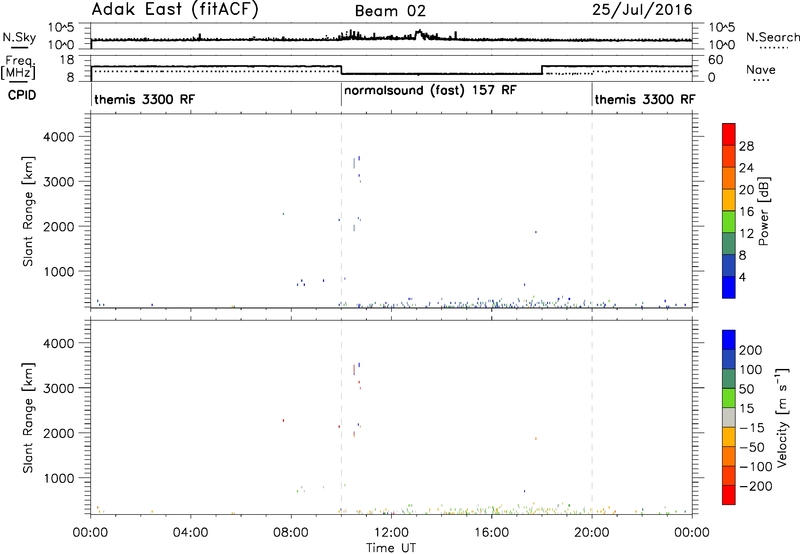Click the '60' tick on the Nave axis
The image size is (800, 554).
point(716,60)
